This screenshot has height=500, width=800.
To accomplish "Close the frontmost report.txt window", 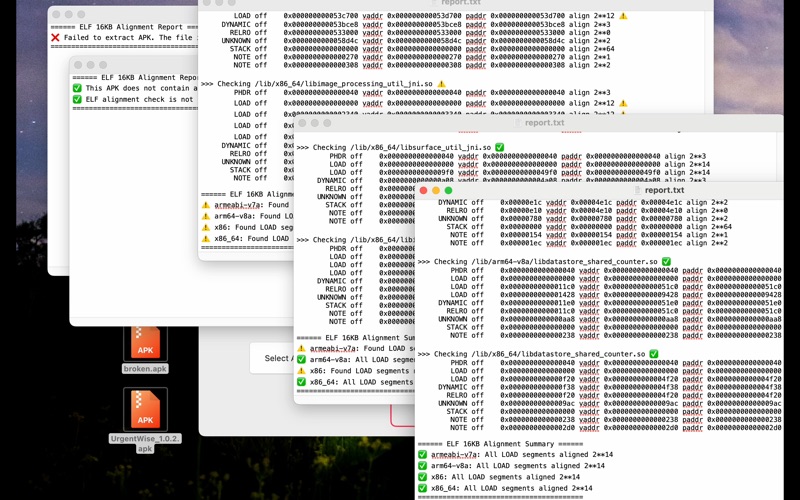I will tap(423, 190).
